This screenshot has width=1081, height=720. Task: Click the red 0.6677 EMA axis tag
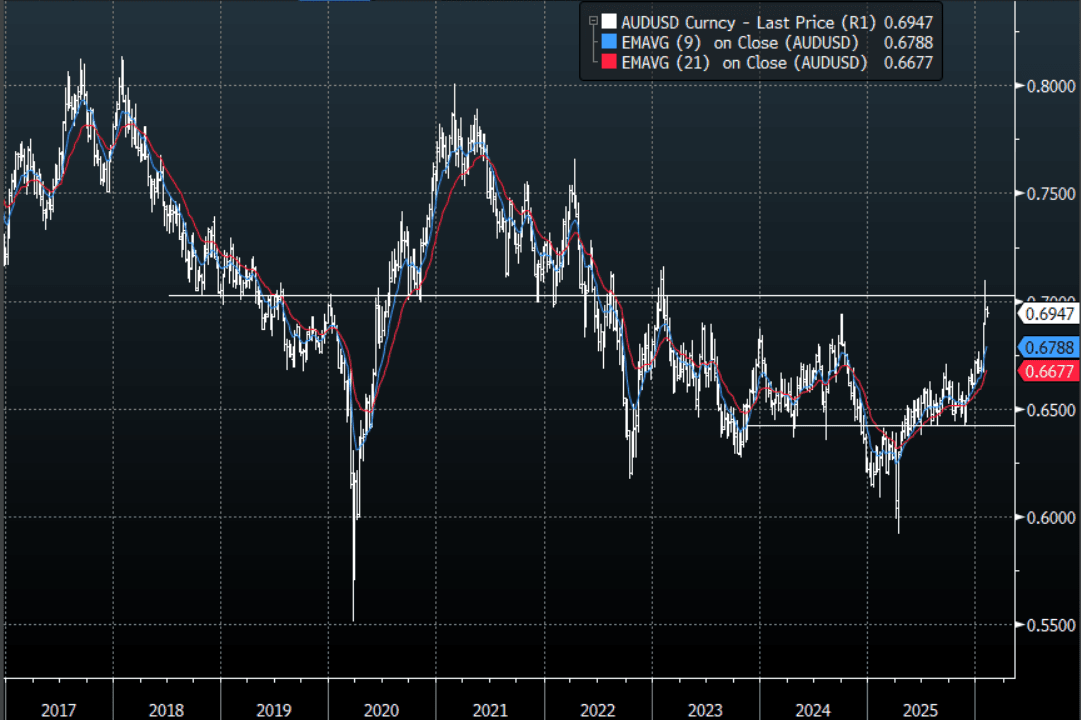click(x=1047, y=371)
